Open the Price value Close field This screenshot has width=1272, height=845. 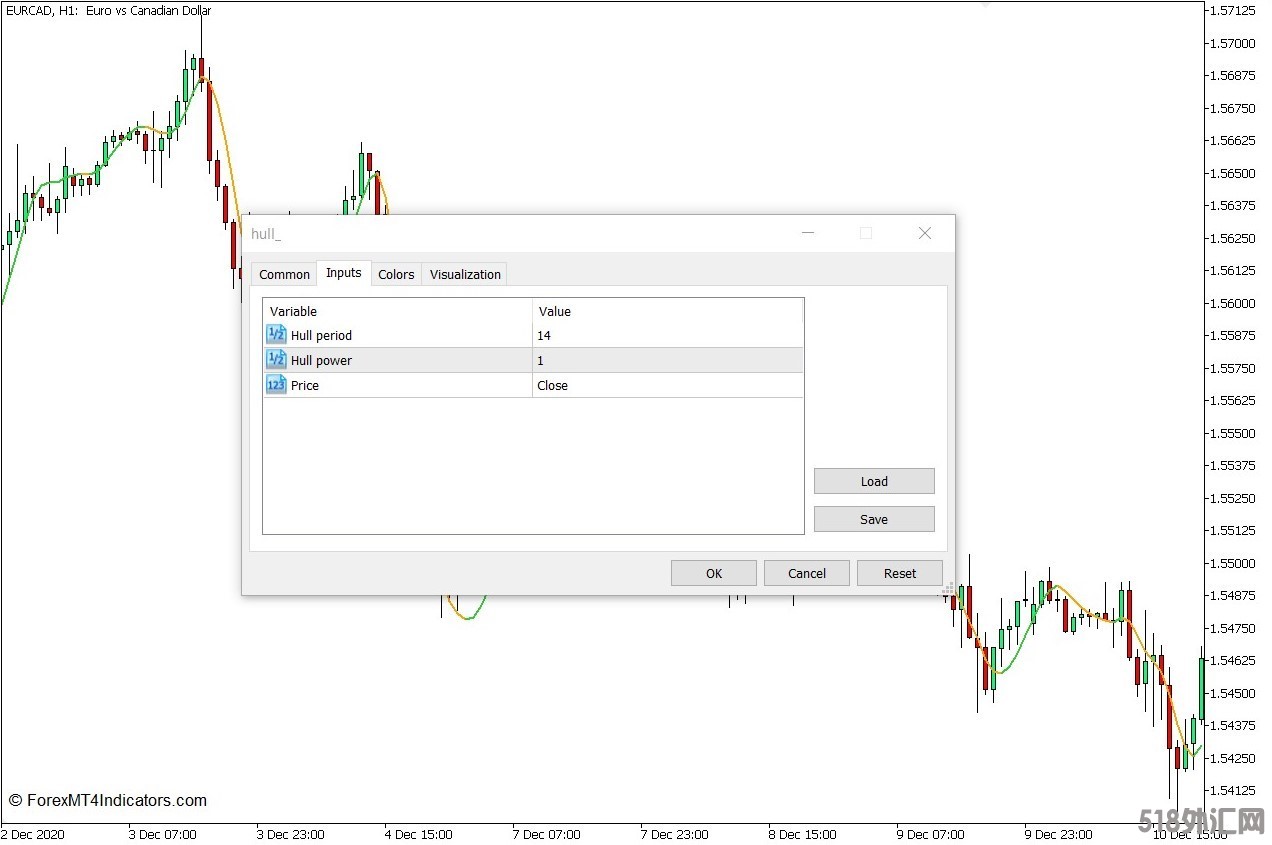(667, 385)
